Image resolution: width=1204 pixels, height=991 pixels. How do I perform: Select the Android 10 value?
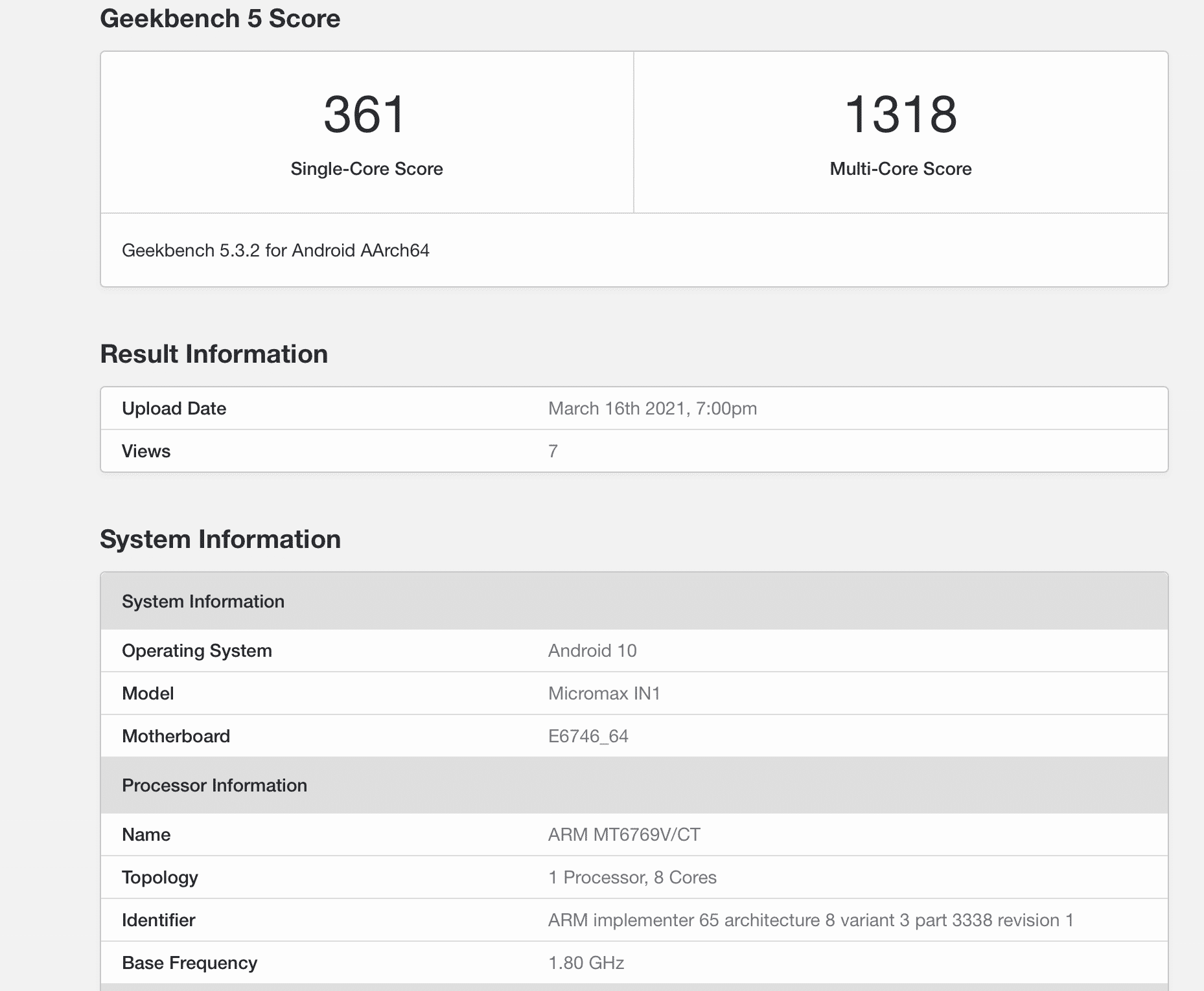coord(592,650)
